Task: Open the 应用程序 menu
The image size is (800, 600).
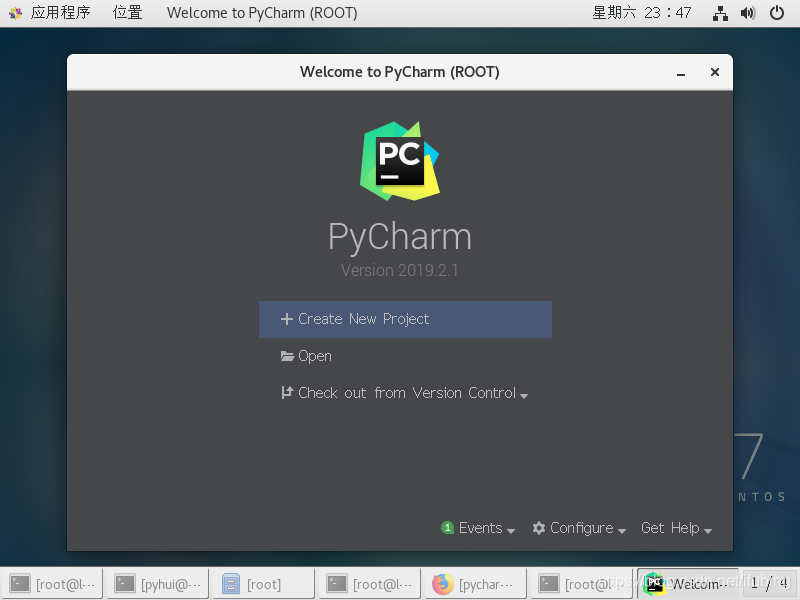Action: click(x=60, y=12)
